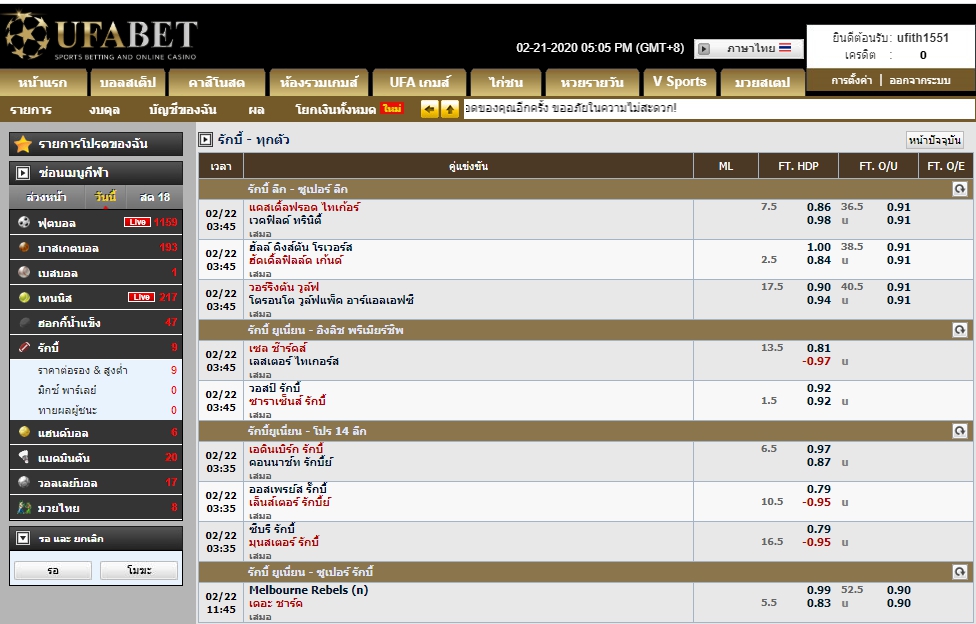
Task: Expand the Volleyball category in the sidebar
Action: coord(96,482)
